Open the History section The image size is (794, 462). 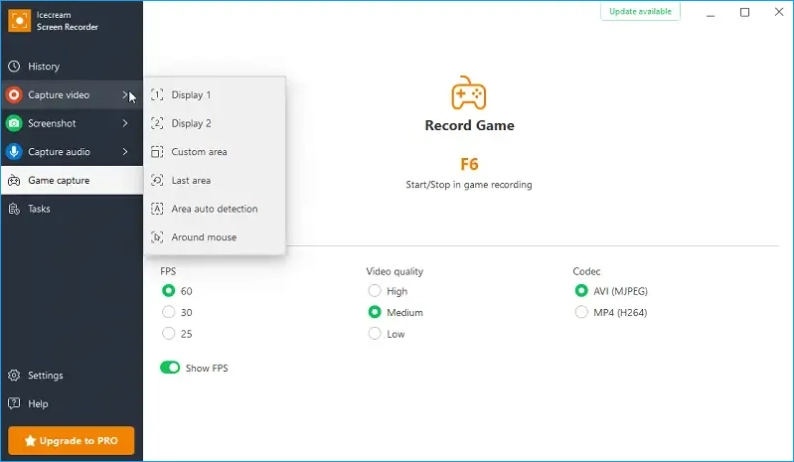point(72,66)
